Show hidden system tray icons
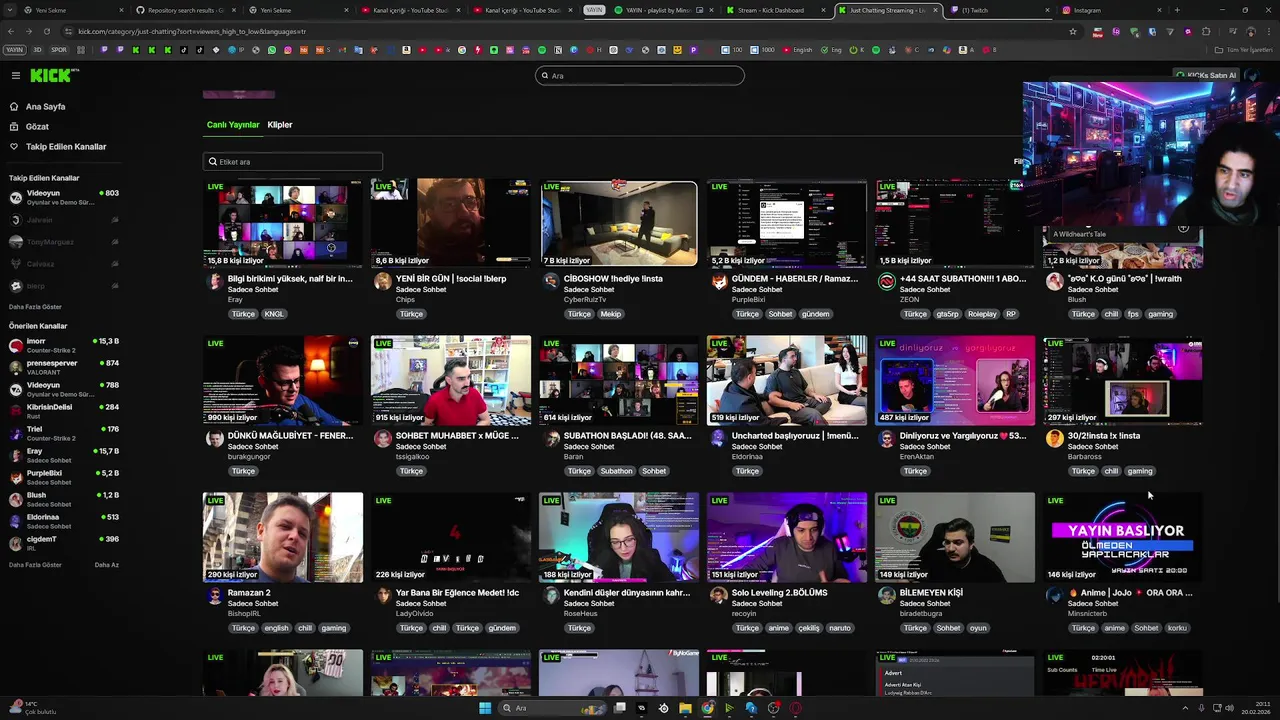1280x720 pixels. point(1185,708)
